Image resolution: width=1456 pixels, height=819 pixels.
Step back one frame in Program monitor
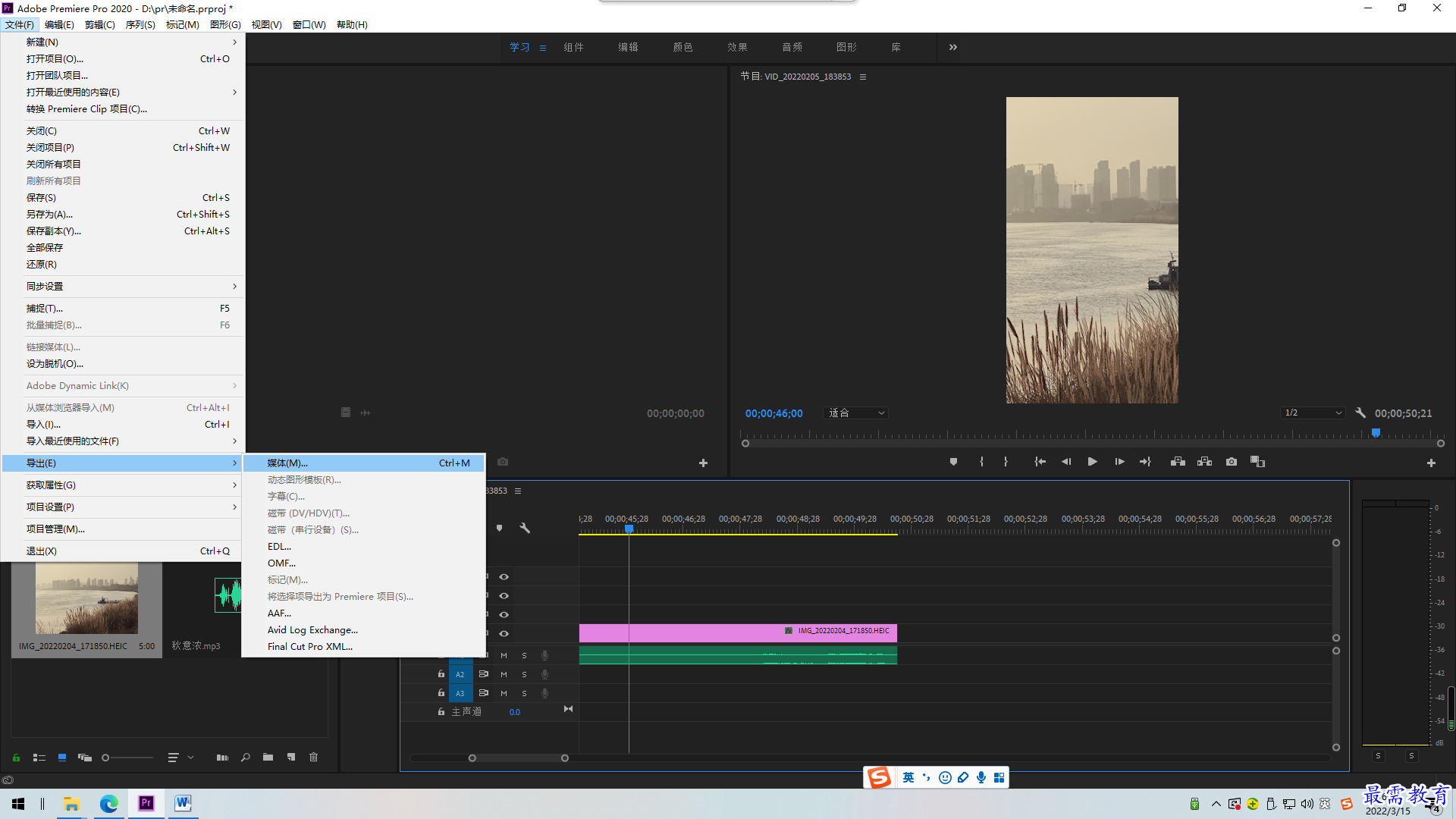1066,462
